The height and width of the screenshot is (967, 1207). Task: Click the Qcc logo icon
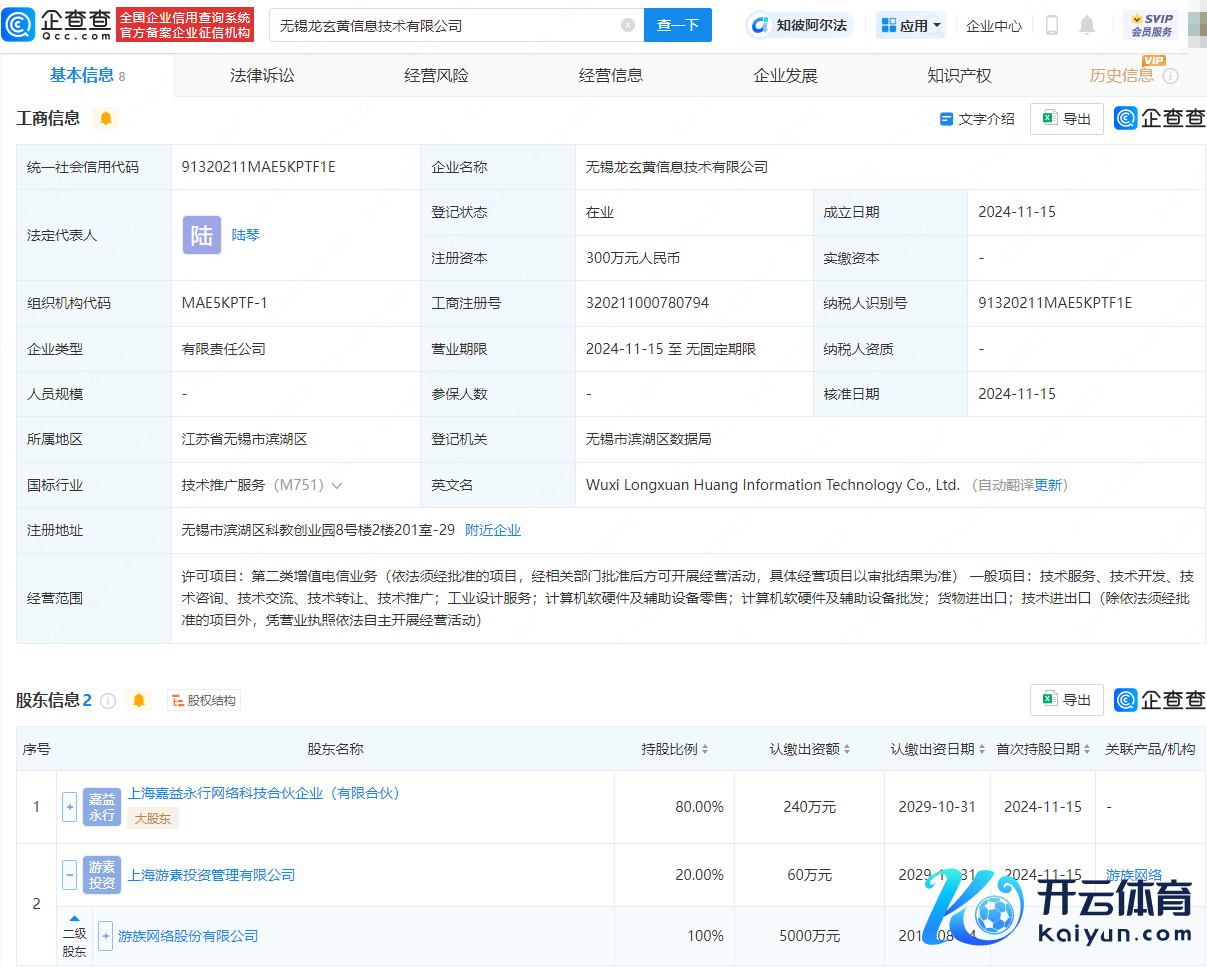[x=19, y=25]
